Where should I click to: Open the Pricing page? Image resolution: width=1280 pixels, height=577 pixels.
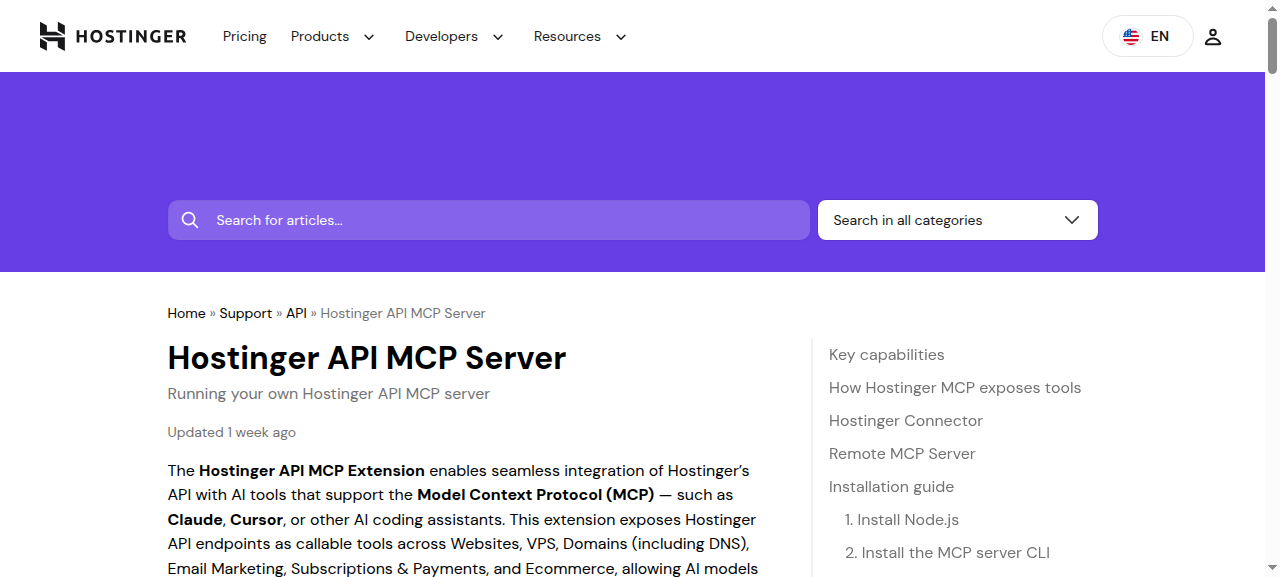click(245, 36)
